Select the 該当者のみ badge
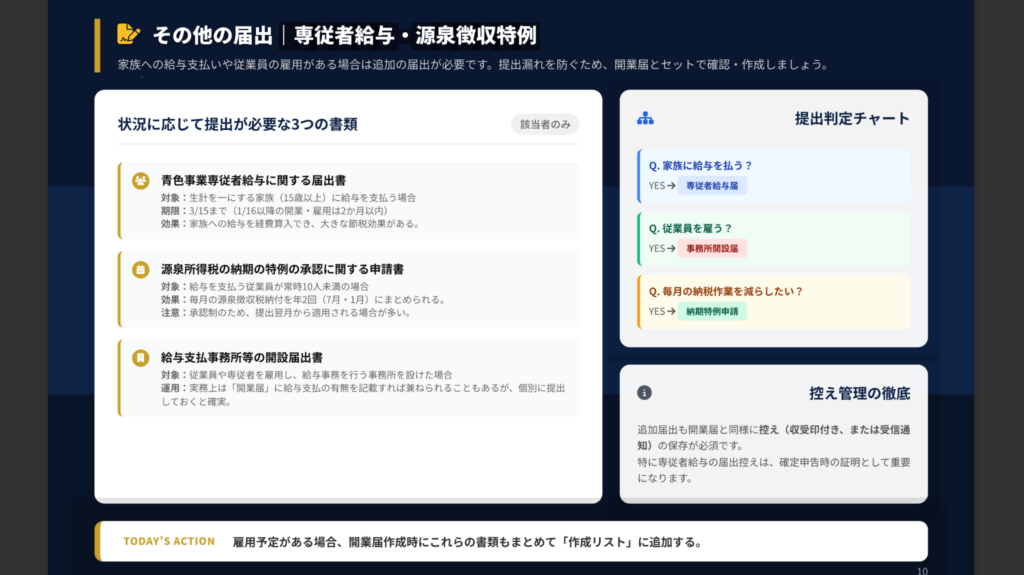The image size is (1024, 575). point(545,124)
